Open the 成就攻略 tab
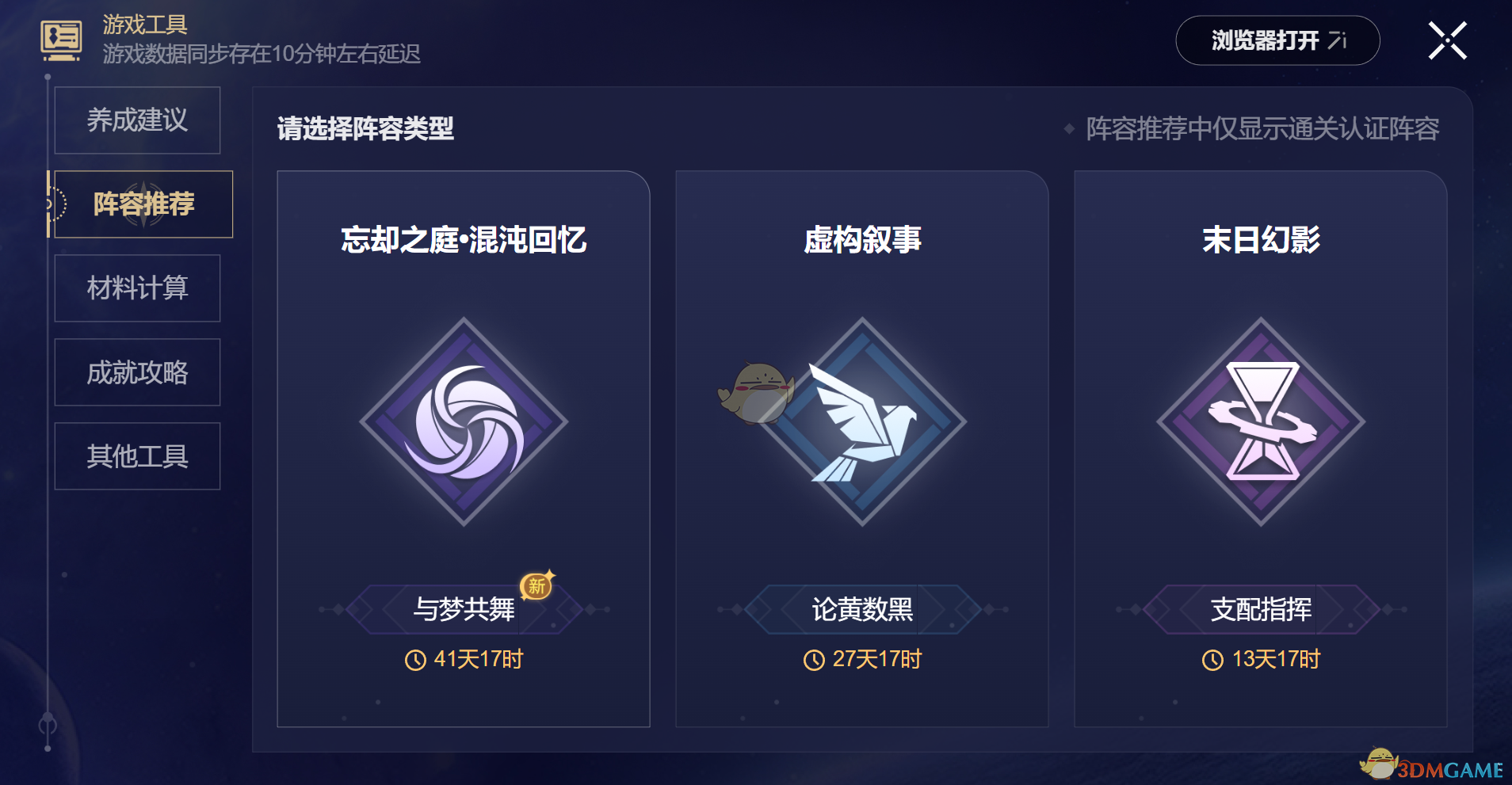 (137, 372)
